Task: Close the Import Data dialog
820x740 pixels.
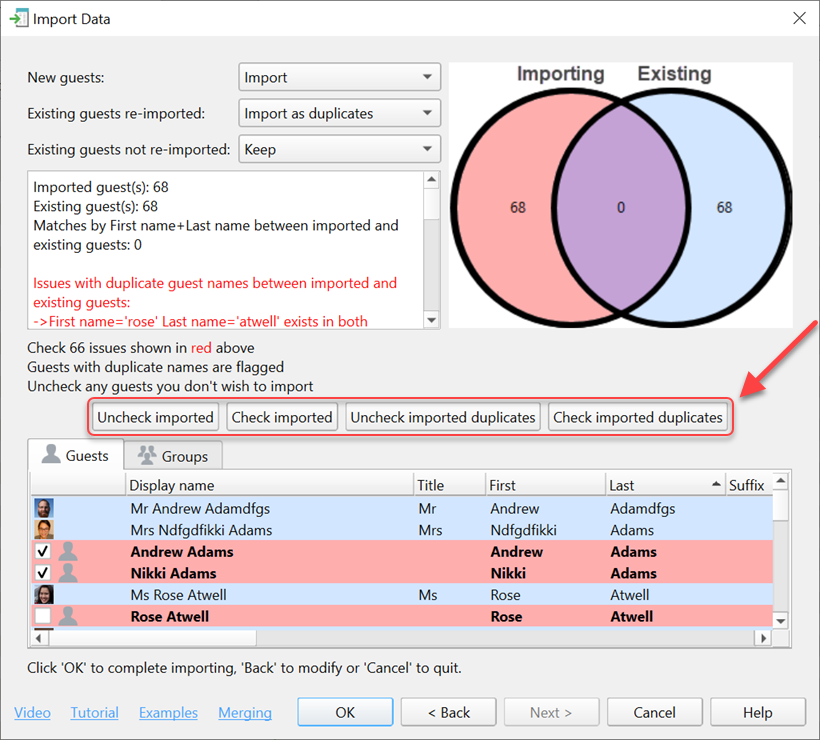Action: [x=798, y=18]
